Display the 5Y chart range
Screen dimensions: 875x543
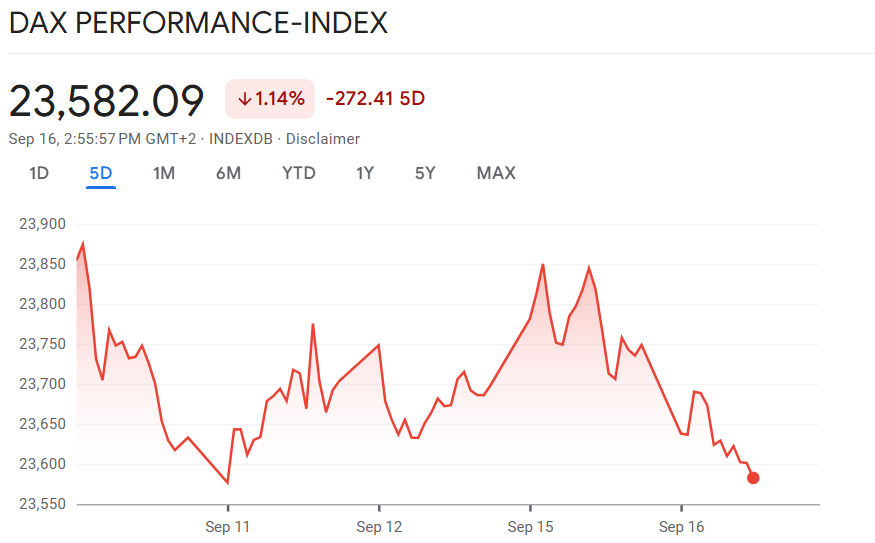[x=425, y=173]
